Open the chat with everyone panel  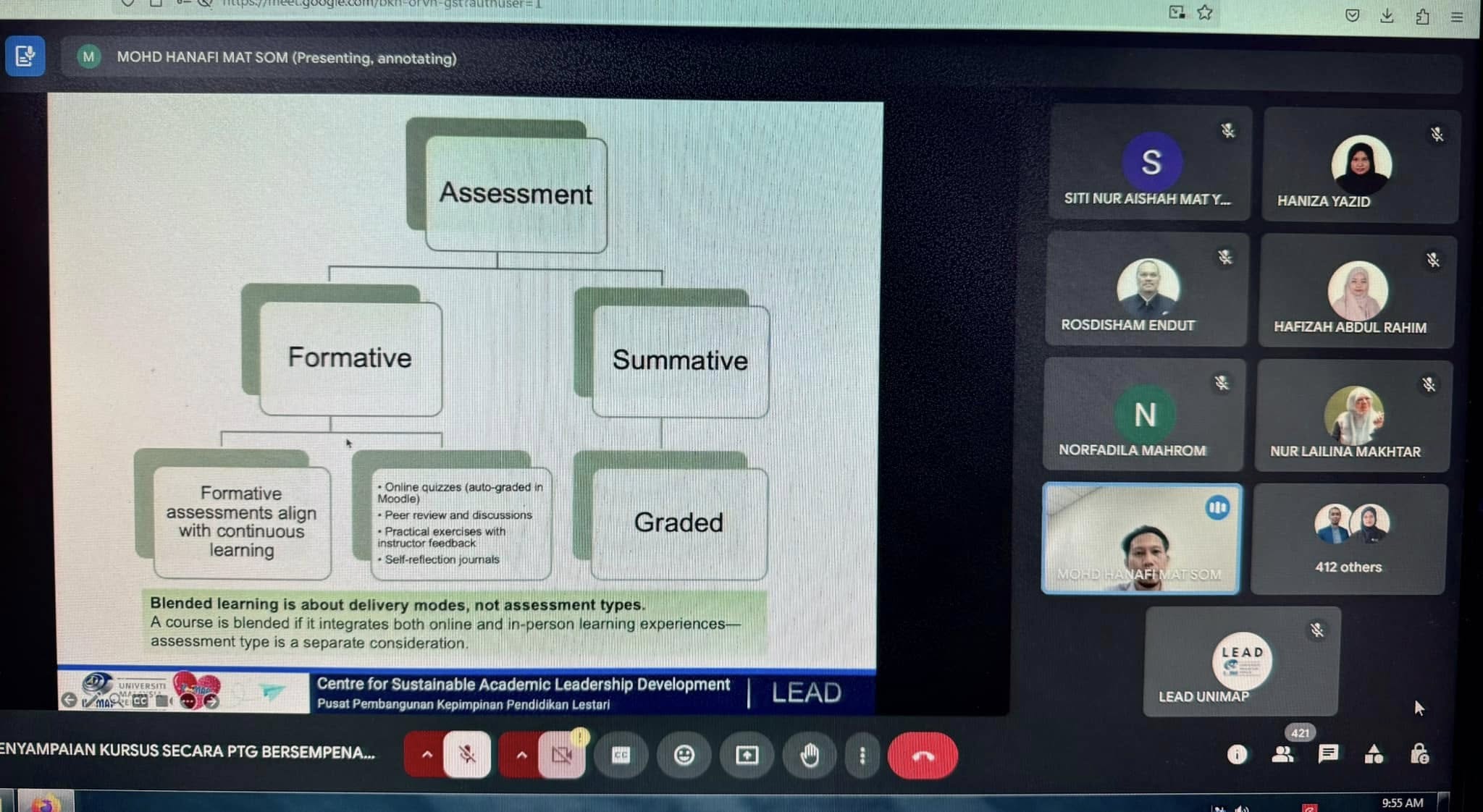(x=1328, y=754)
